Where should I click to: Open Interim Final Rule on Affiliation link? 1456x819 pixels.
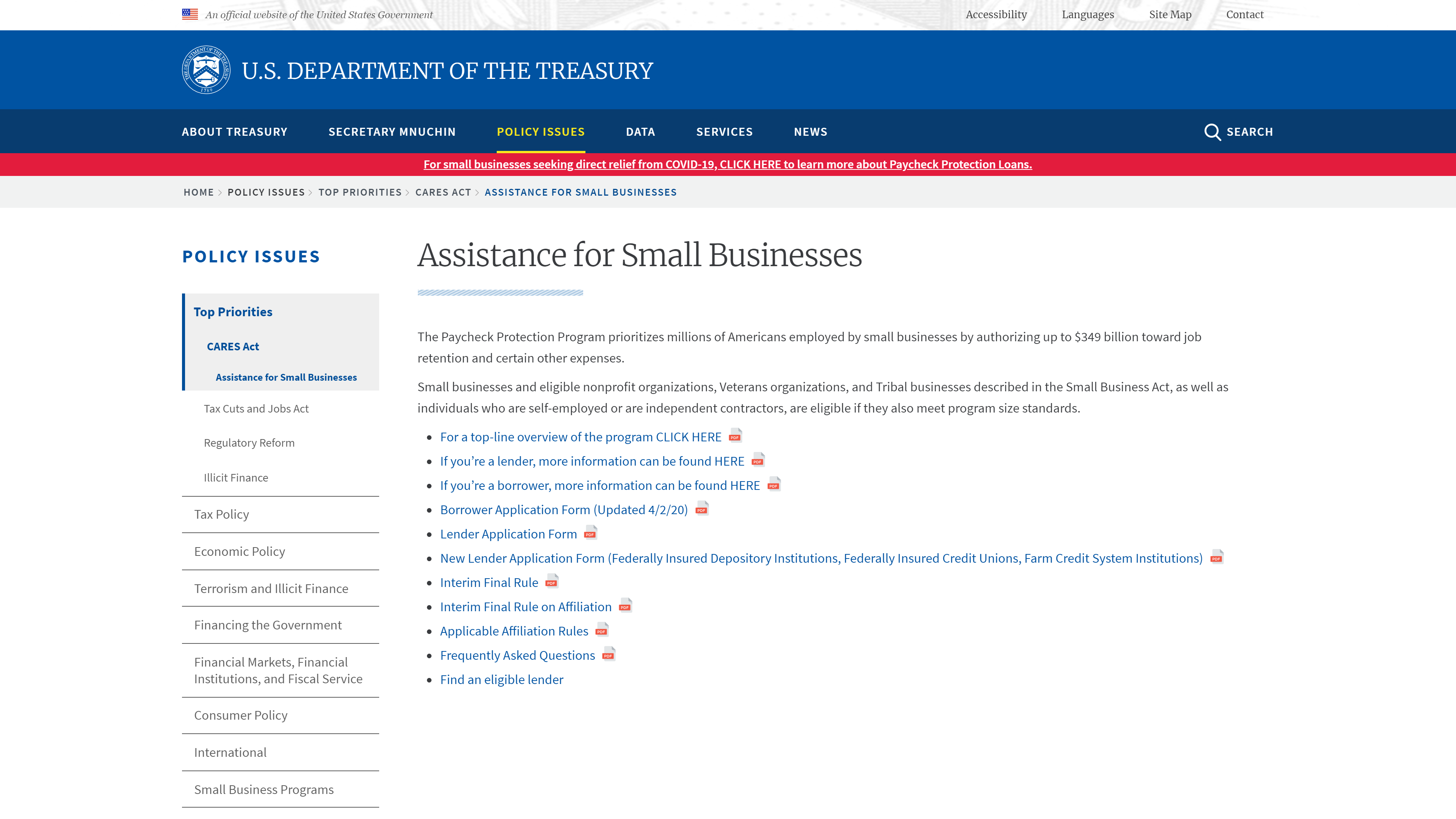coord(526,607)
